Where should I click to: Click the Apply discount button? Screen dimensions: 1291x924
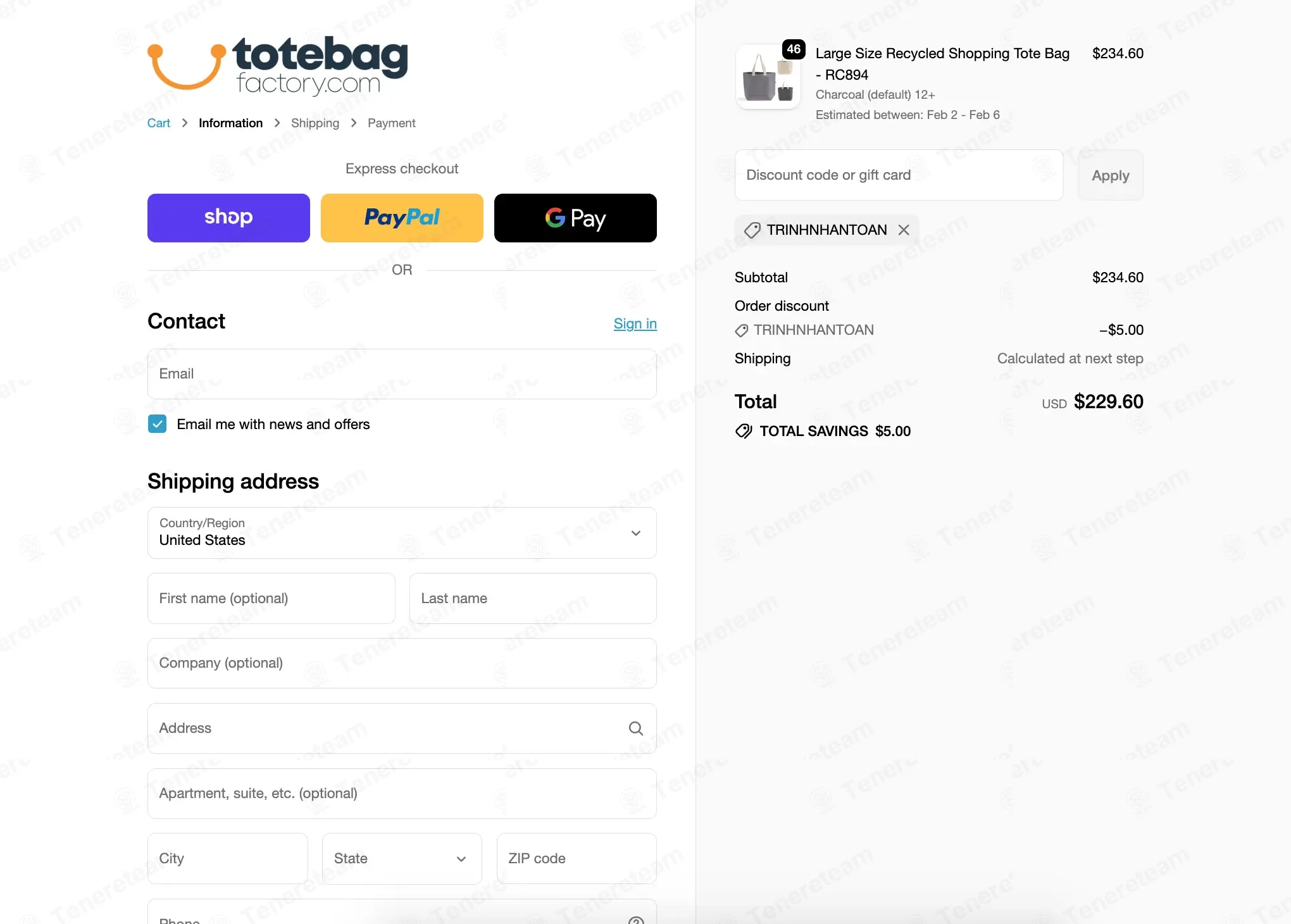pyautogui.click(x=1110, y=175)
